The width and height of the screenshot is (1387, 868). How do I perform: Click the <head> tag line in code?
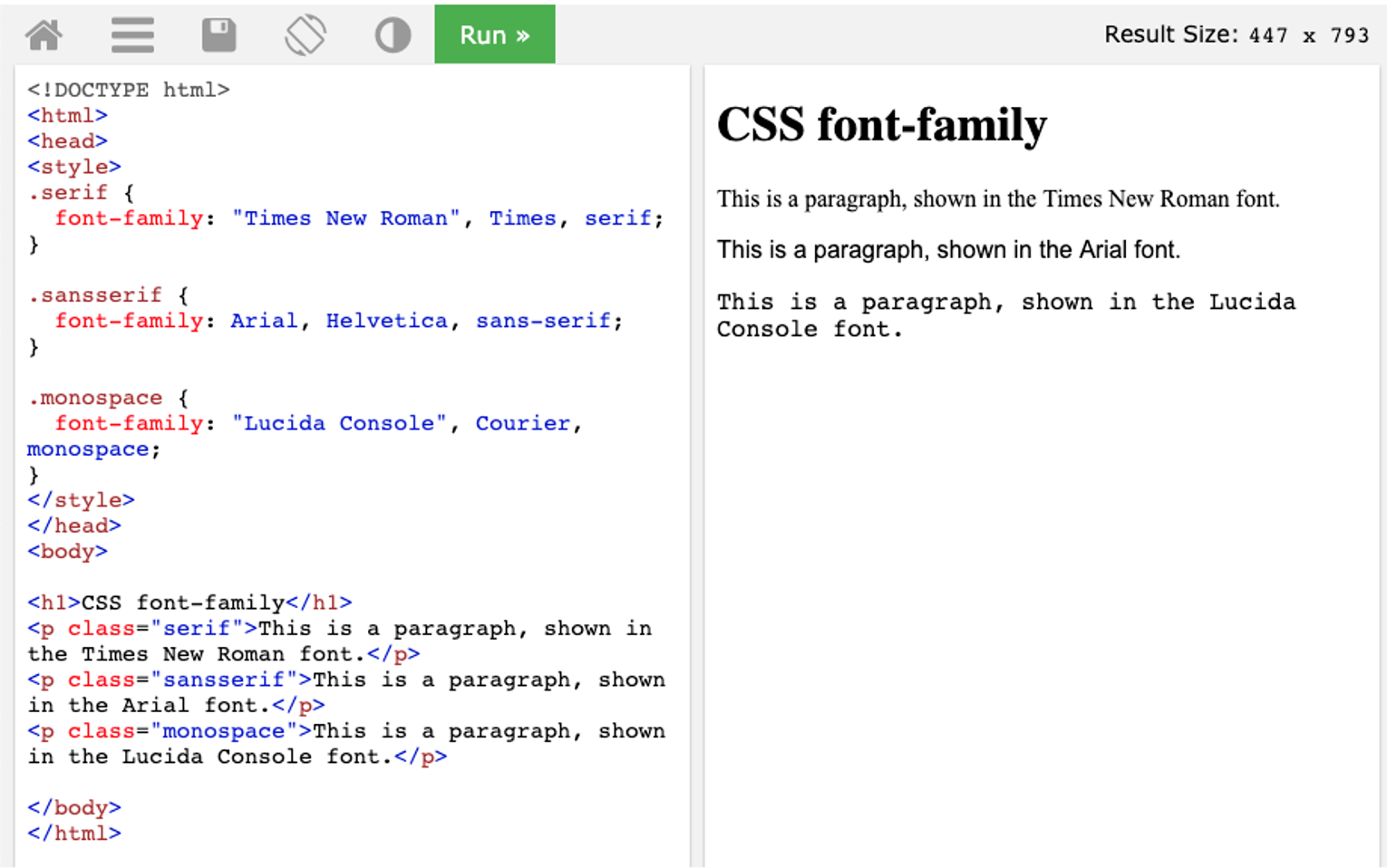point(67,141)
